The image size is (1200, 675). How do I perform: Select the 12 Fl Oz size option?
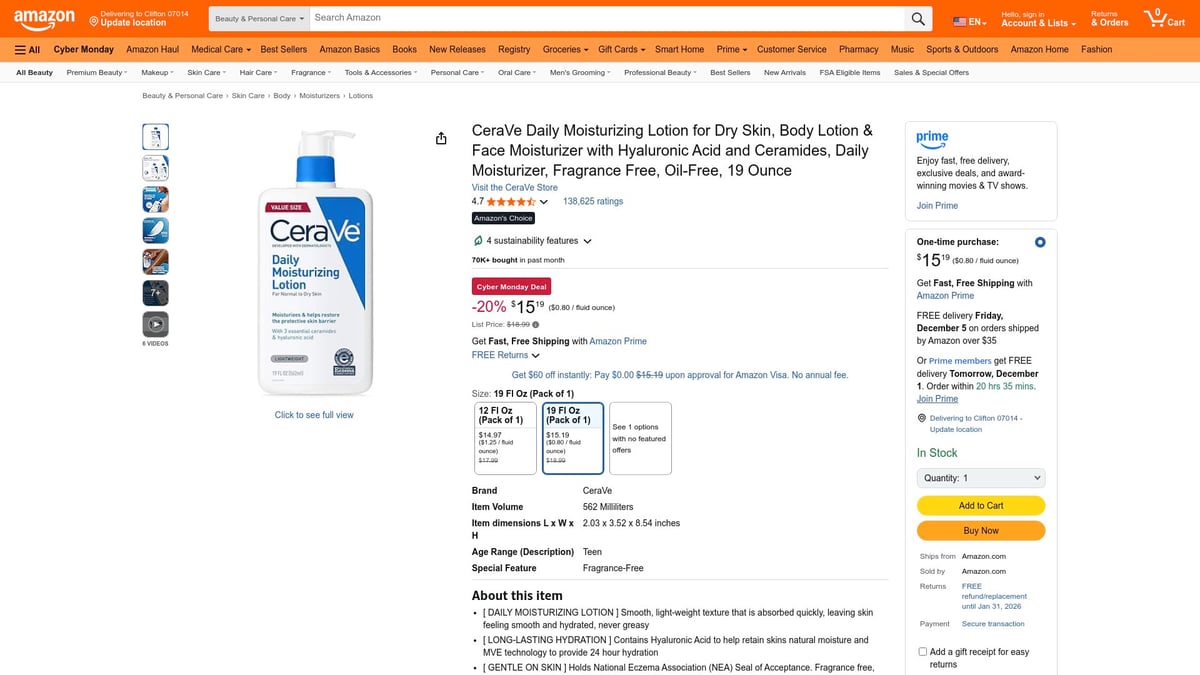(505, 437)
